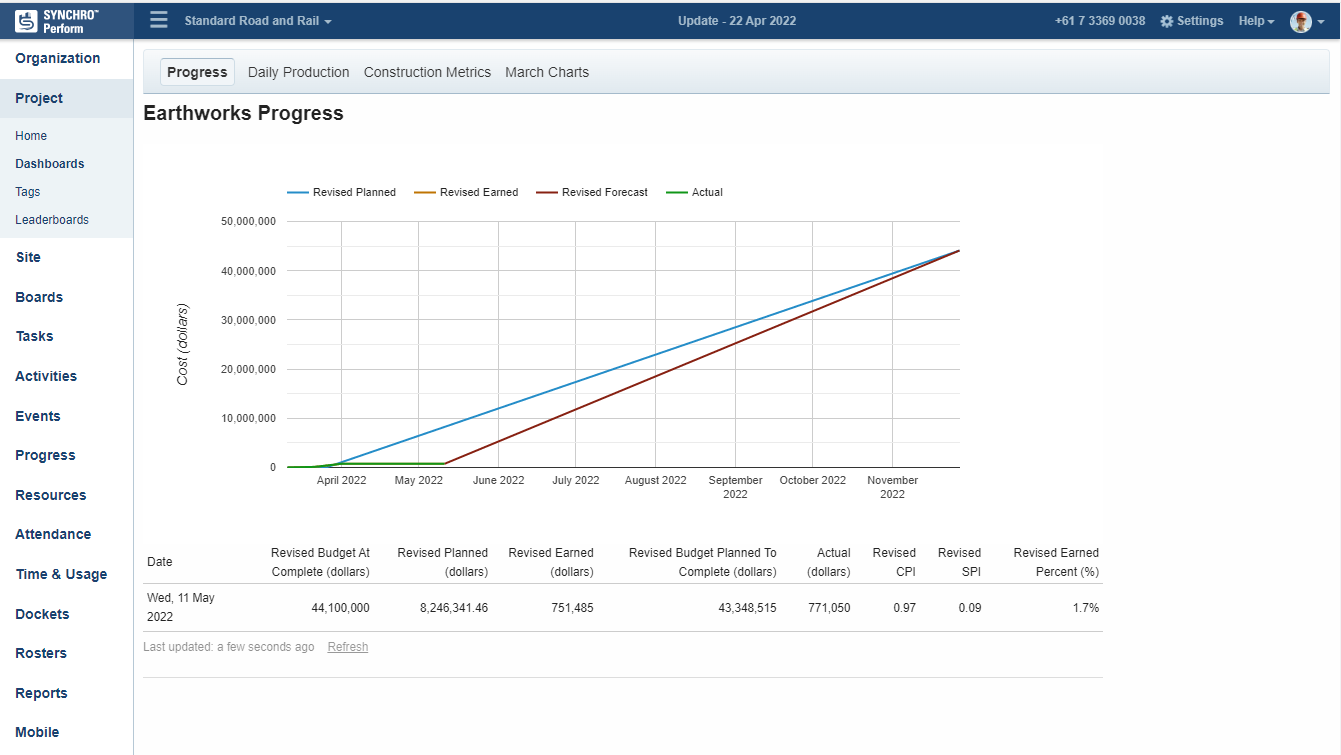Click the Revised Planned (dollars) column header

point(443,562)
